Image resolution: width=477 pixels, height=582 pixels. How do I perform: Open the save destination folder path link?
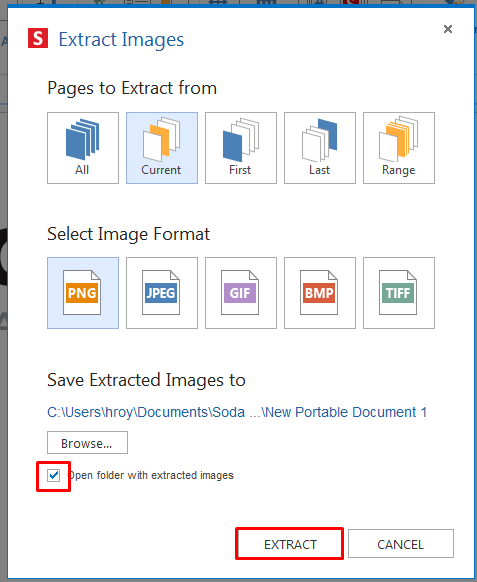pos(237,412)
